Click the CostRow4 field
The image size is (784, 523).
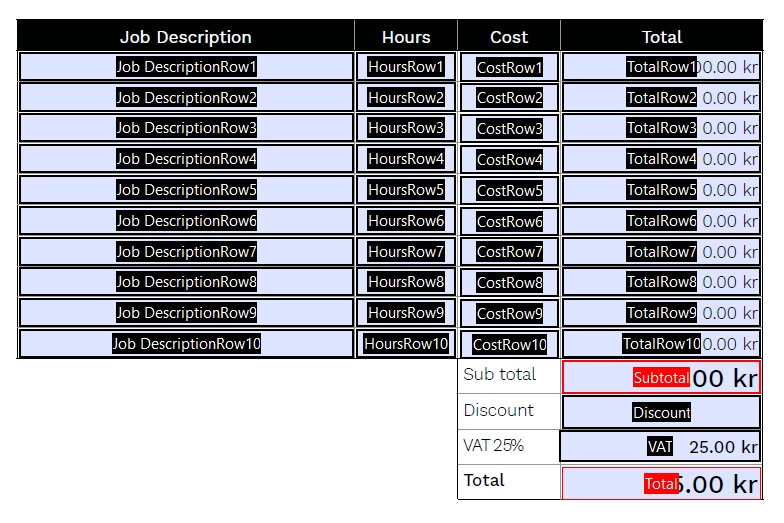pos(509,160)
